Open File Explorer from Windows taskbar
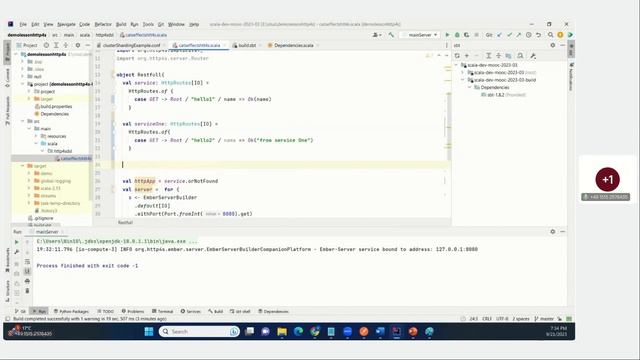The width and height of the screenshot is (640, 360). coord(282,331)
